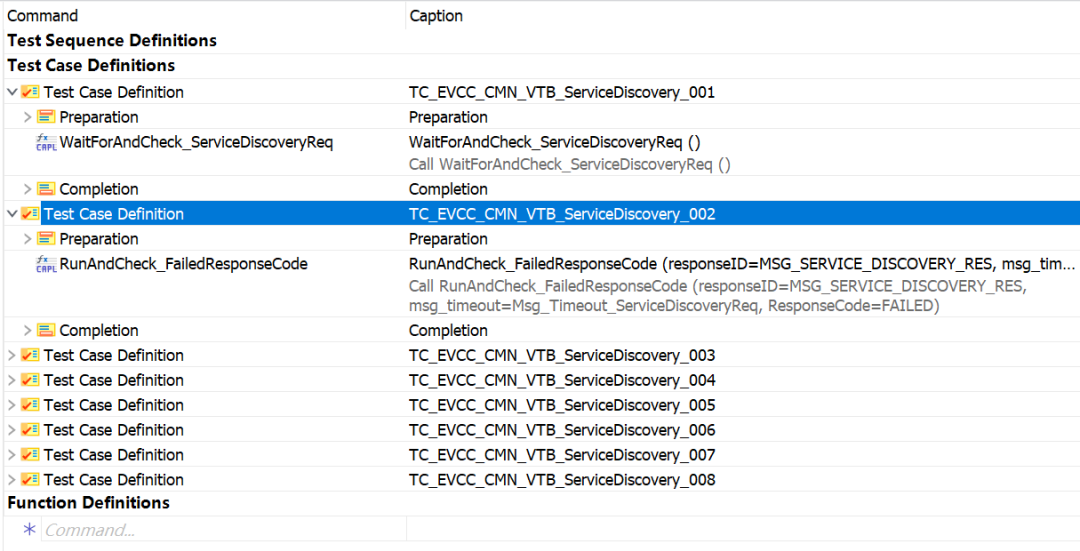Screen dimensions: 1080x551
Task: Click the ServiceDiscovery_001 test case icon
Action: tap(30, 92)
